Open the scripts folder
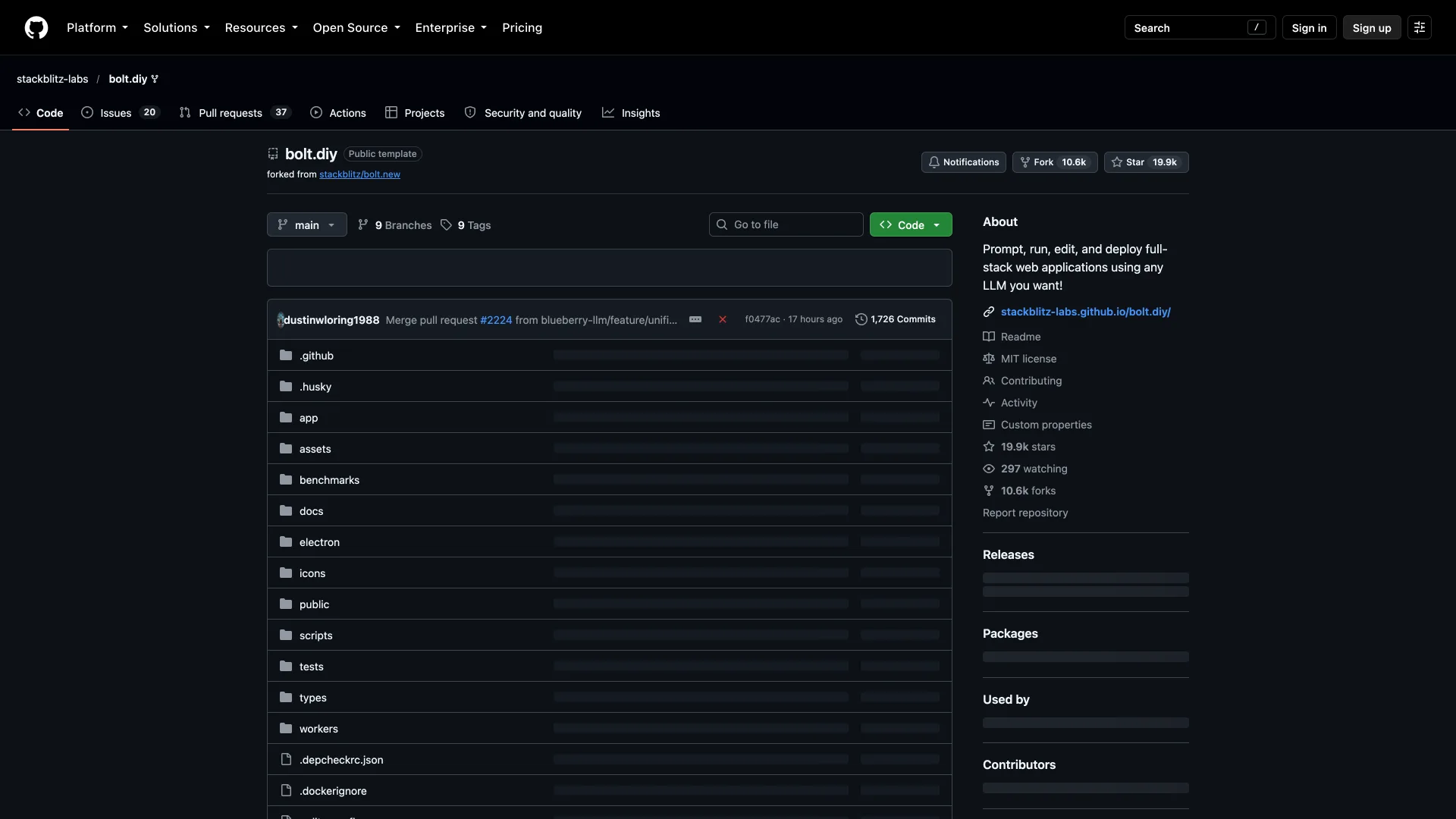Screen dimensions: 1456x819 point(315,635)
